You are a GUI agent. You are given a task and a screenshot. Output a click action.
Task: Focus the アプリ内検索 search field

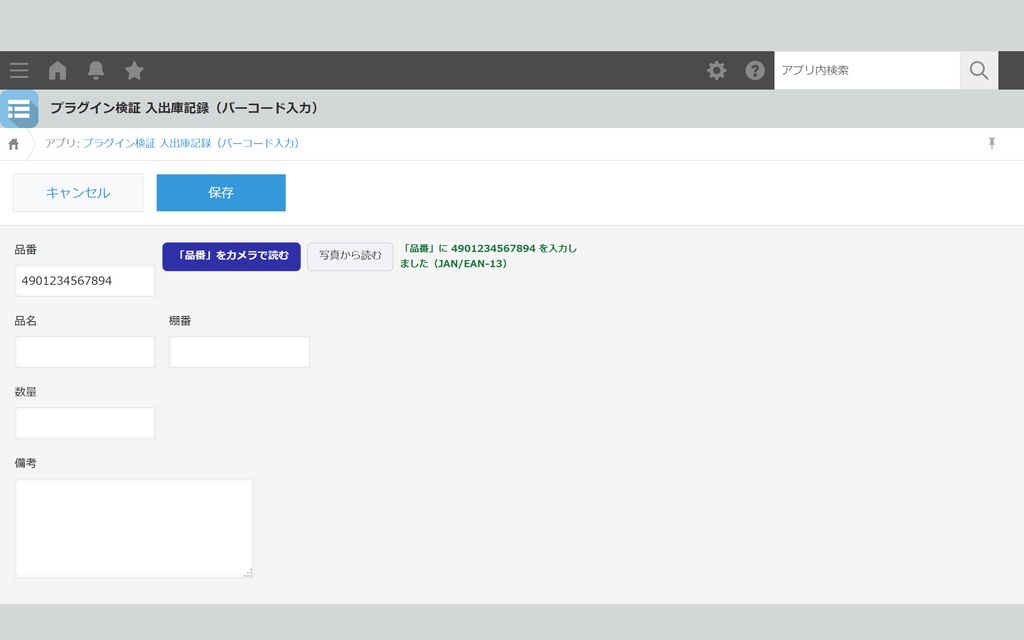click(x=867, y=70)
